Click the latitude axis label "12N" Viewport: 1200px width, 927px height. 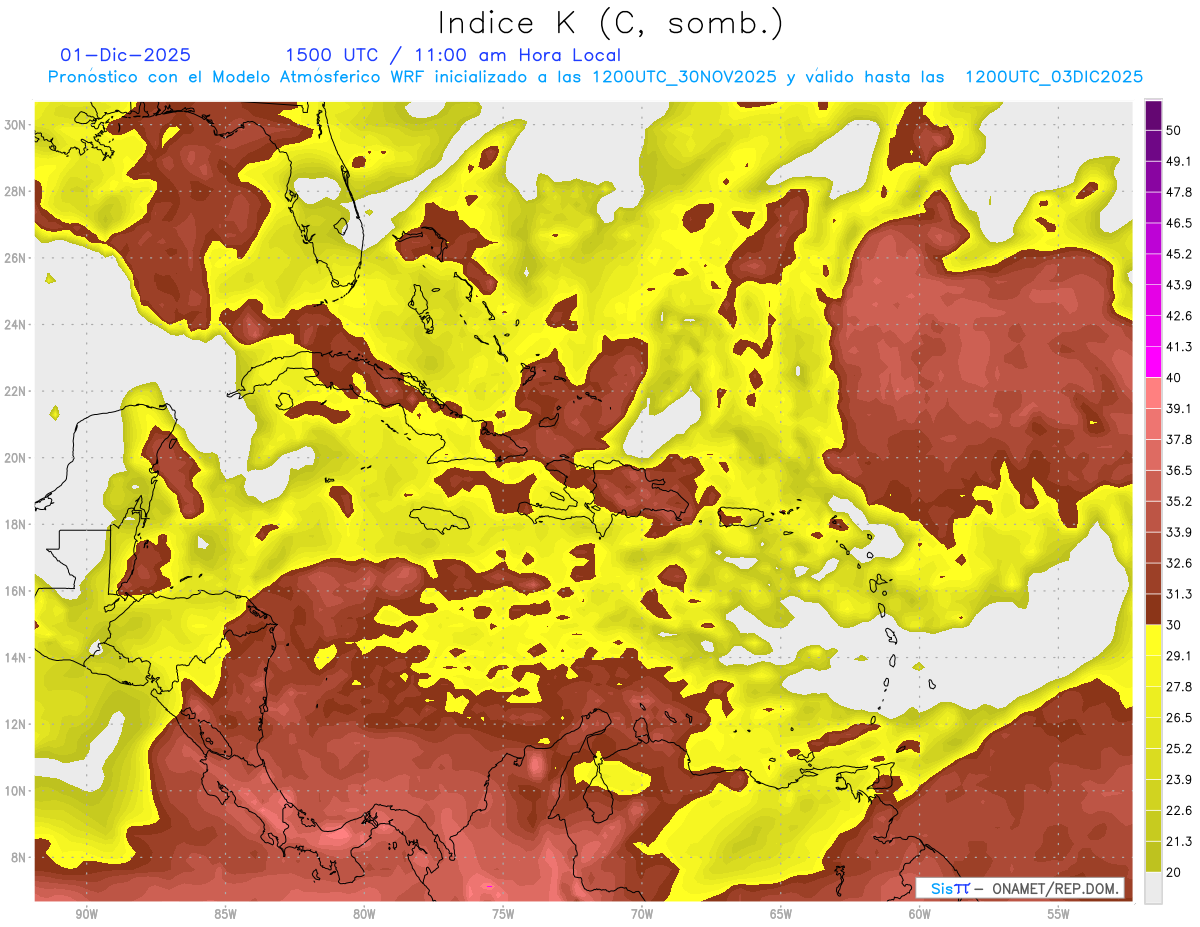coord(16,724)
